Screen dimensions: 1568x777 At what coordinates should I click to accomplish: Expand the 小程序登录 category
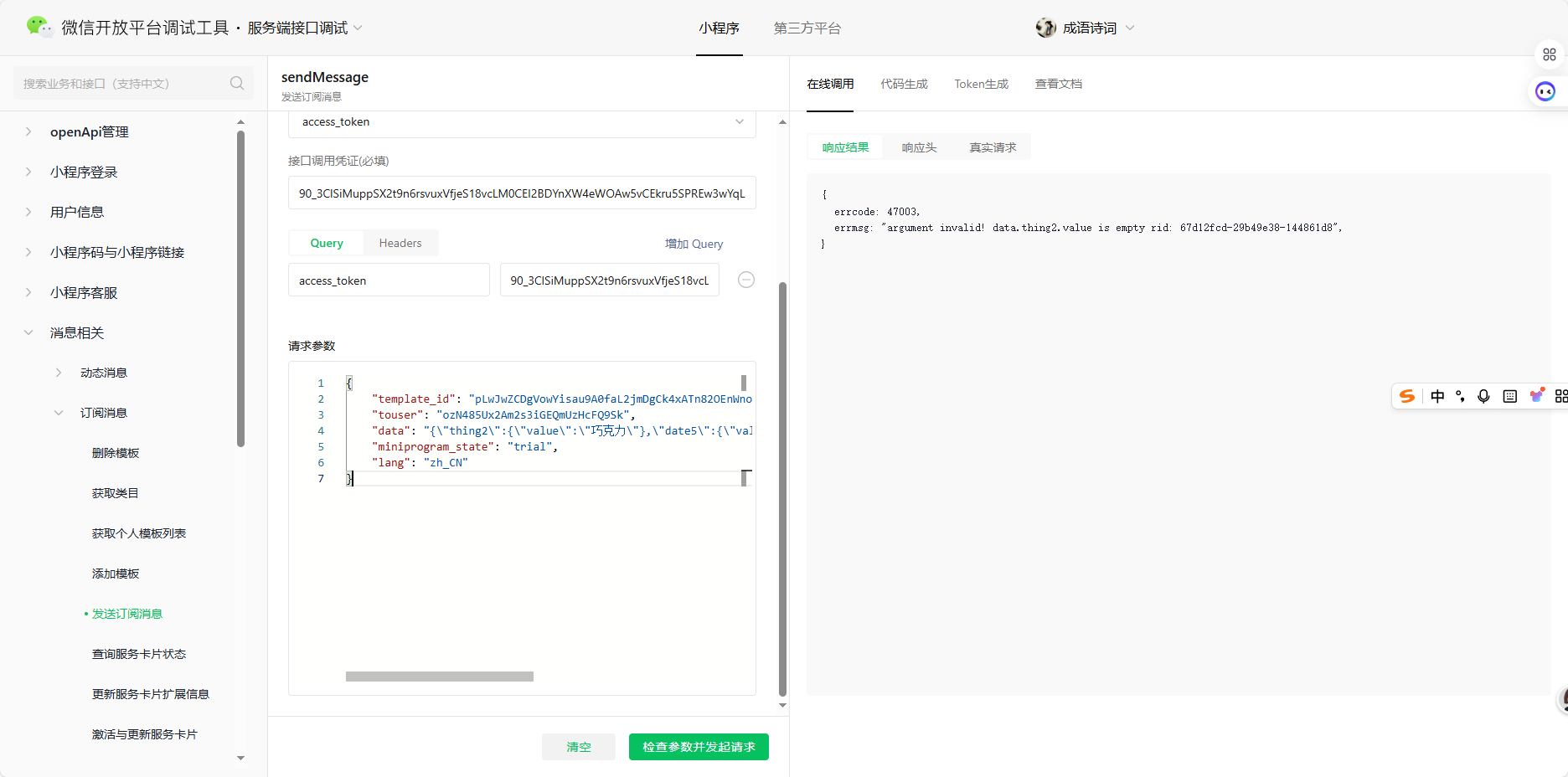tap(28, 172)
